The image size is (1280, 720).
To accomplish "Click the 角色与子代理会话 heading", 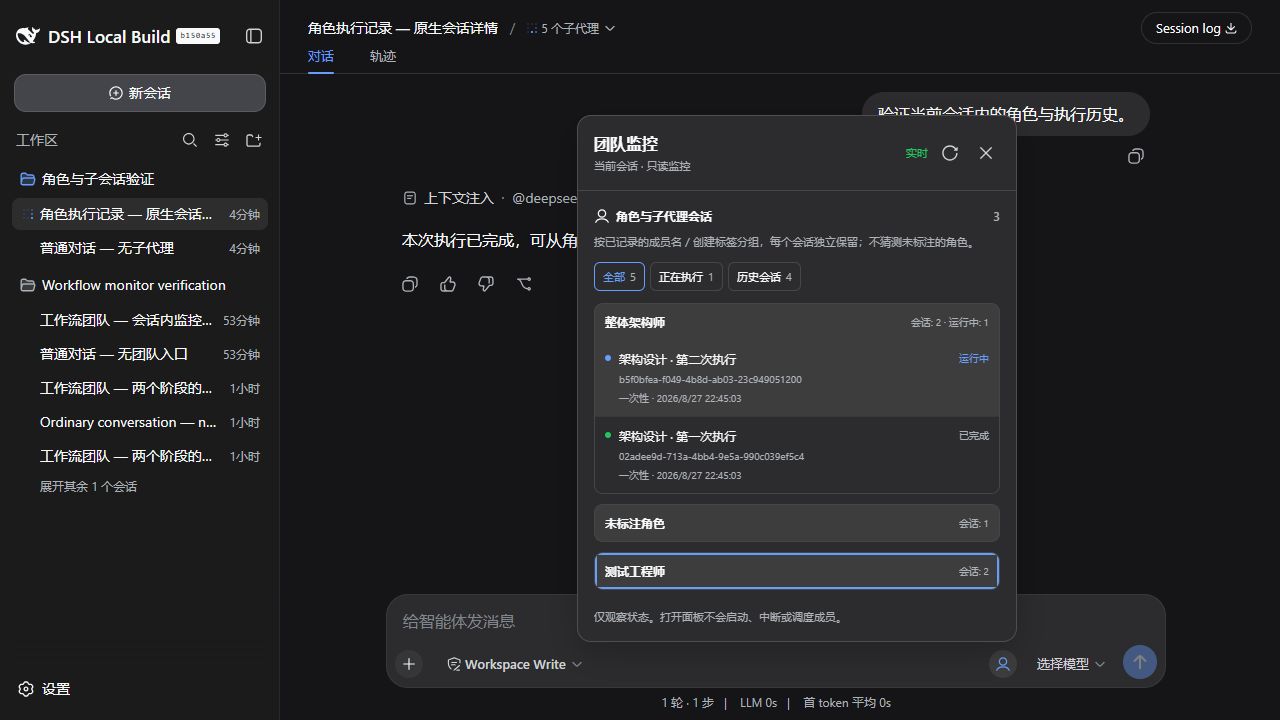I will tap(664, 216).
